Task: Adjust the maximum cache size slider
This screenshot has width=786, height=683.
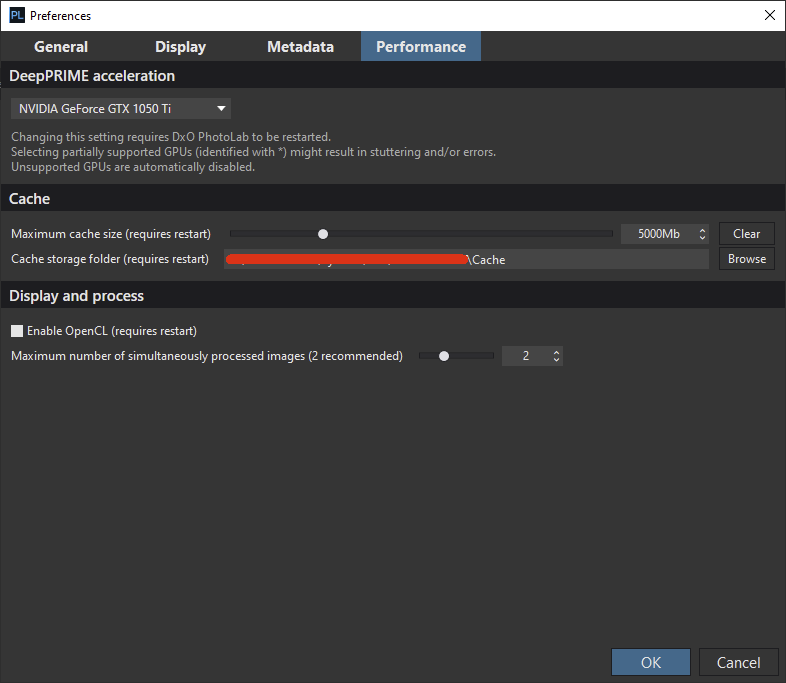Action: tap(323, 234)
